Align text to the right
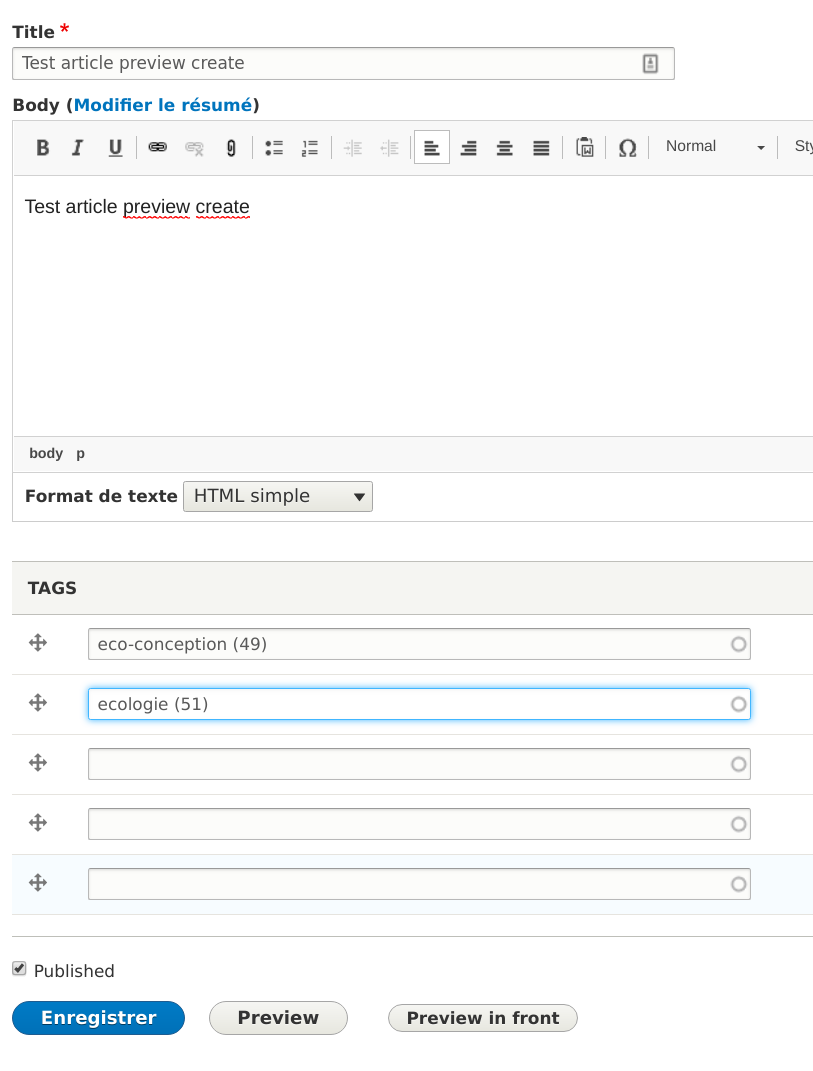 (x=468, y=147)
